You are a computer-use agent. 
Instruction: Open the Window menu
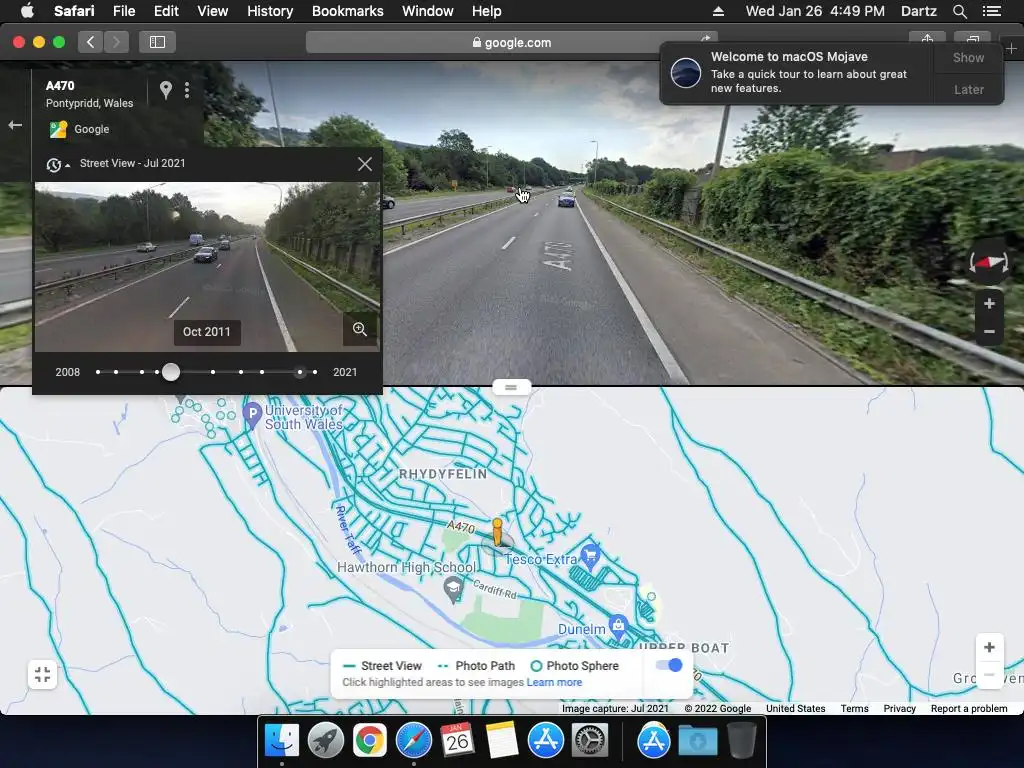tap(427, 11)
